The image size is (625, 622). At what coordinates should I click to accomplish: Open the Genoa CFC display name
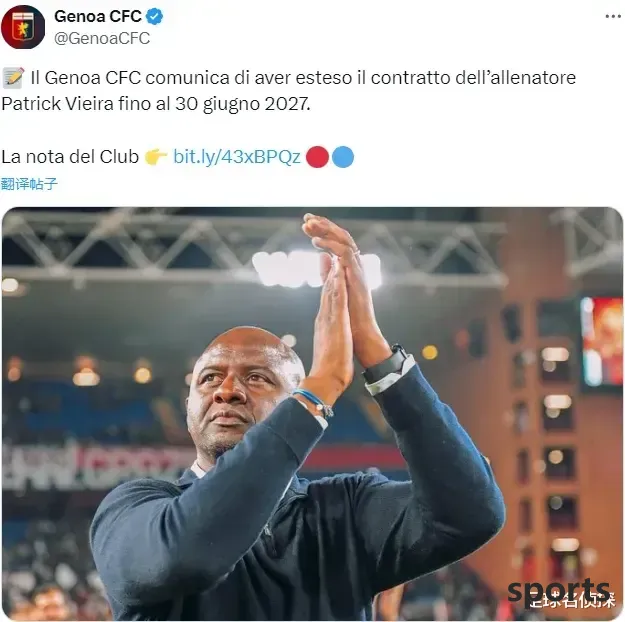[x=98, y=16]
